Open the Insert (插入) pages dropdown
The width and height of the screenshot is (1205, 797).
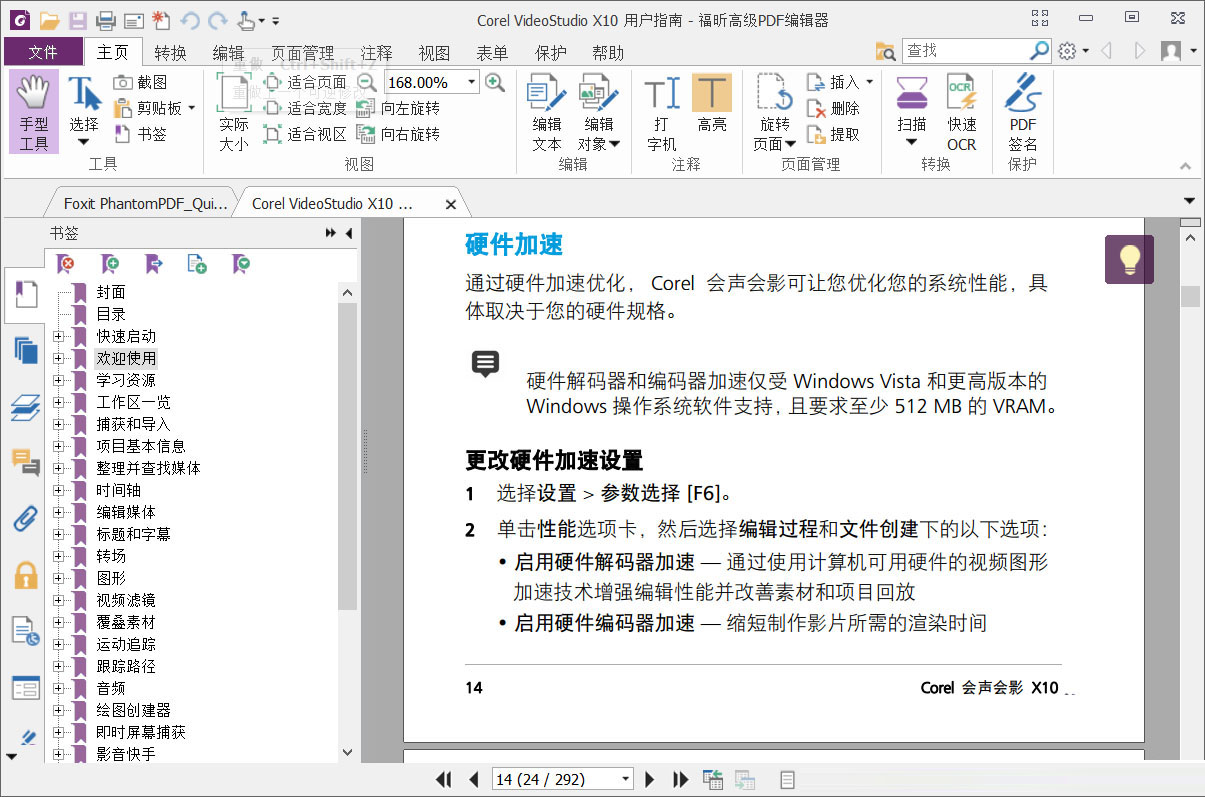(840, 82)
